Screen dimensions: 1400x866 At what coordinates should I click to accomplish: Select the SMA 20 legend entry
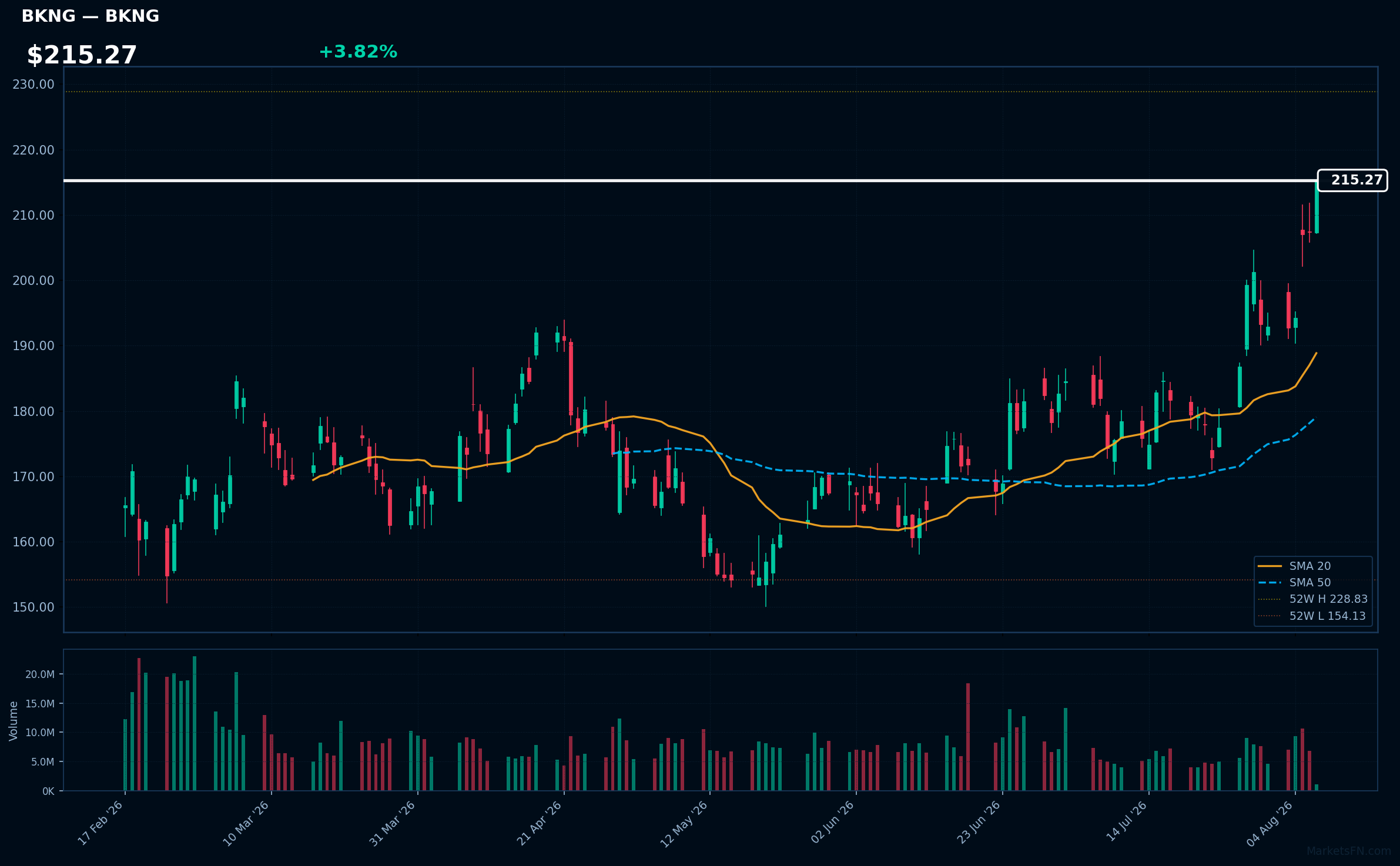coord(1294,566)
